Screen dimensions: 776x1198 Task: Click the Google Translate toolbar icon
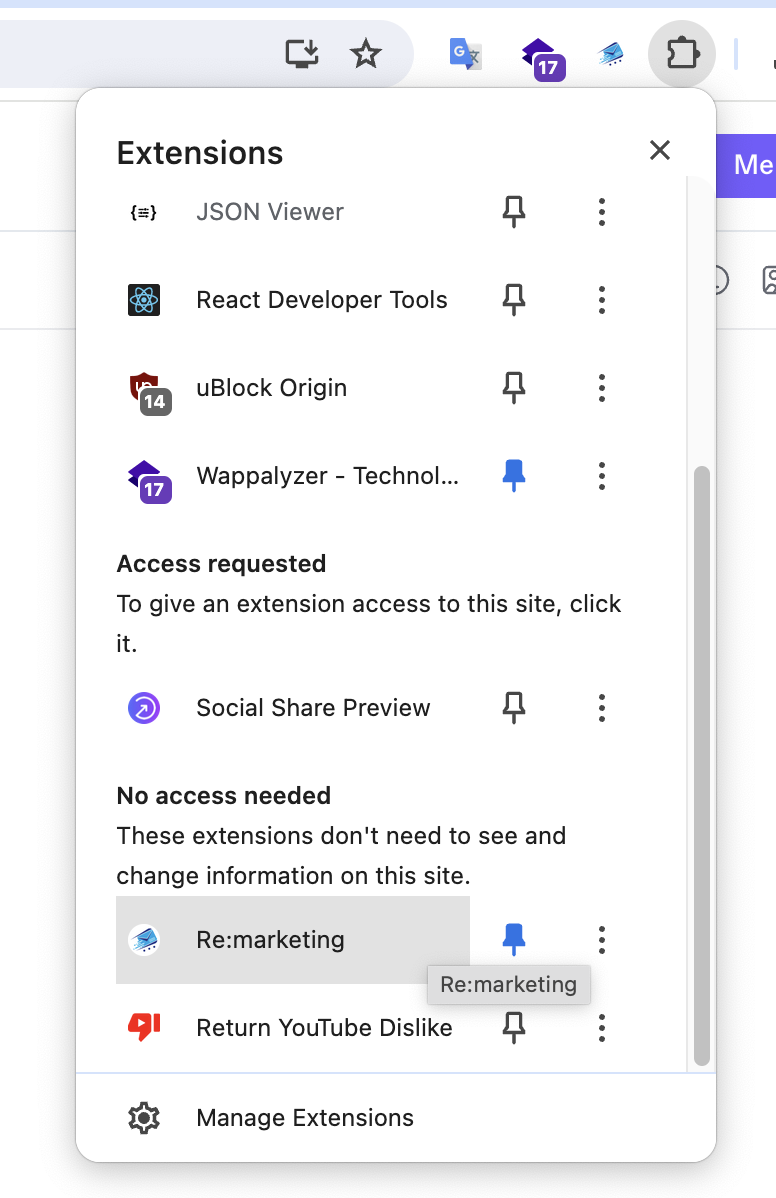(464, 54)
